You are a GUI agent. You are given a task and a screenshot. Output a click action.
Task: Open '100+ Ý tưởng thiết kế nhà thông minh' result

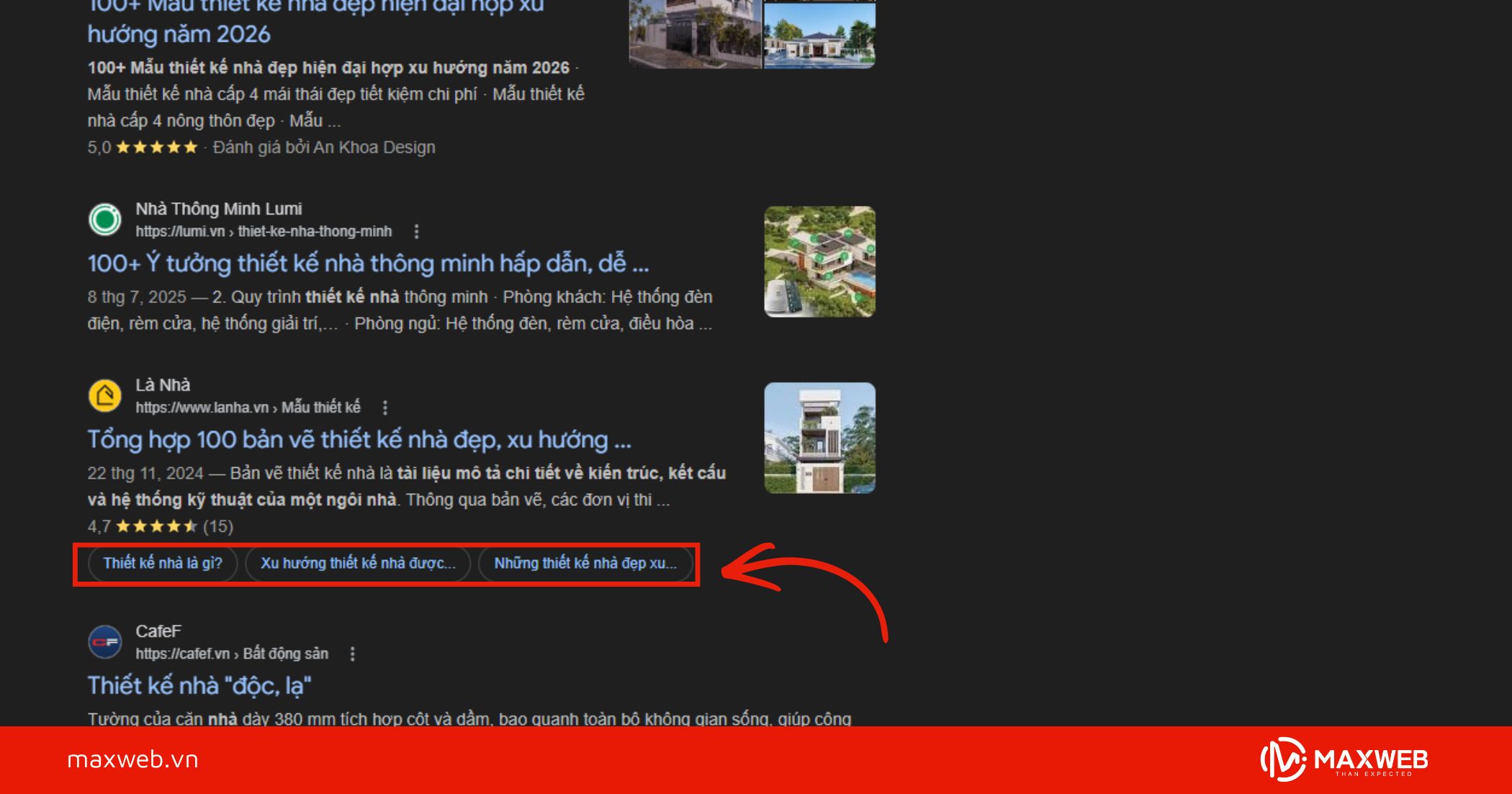tap(368, 263)
